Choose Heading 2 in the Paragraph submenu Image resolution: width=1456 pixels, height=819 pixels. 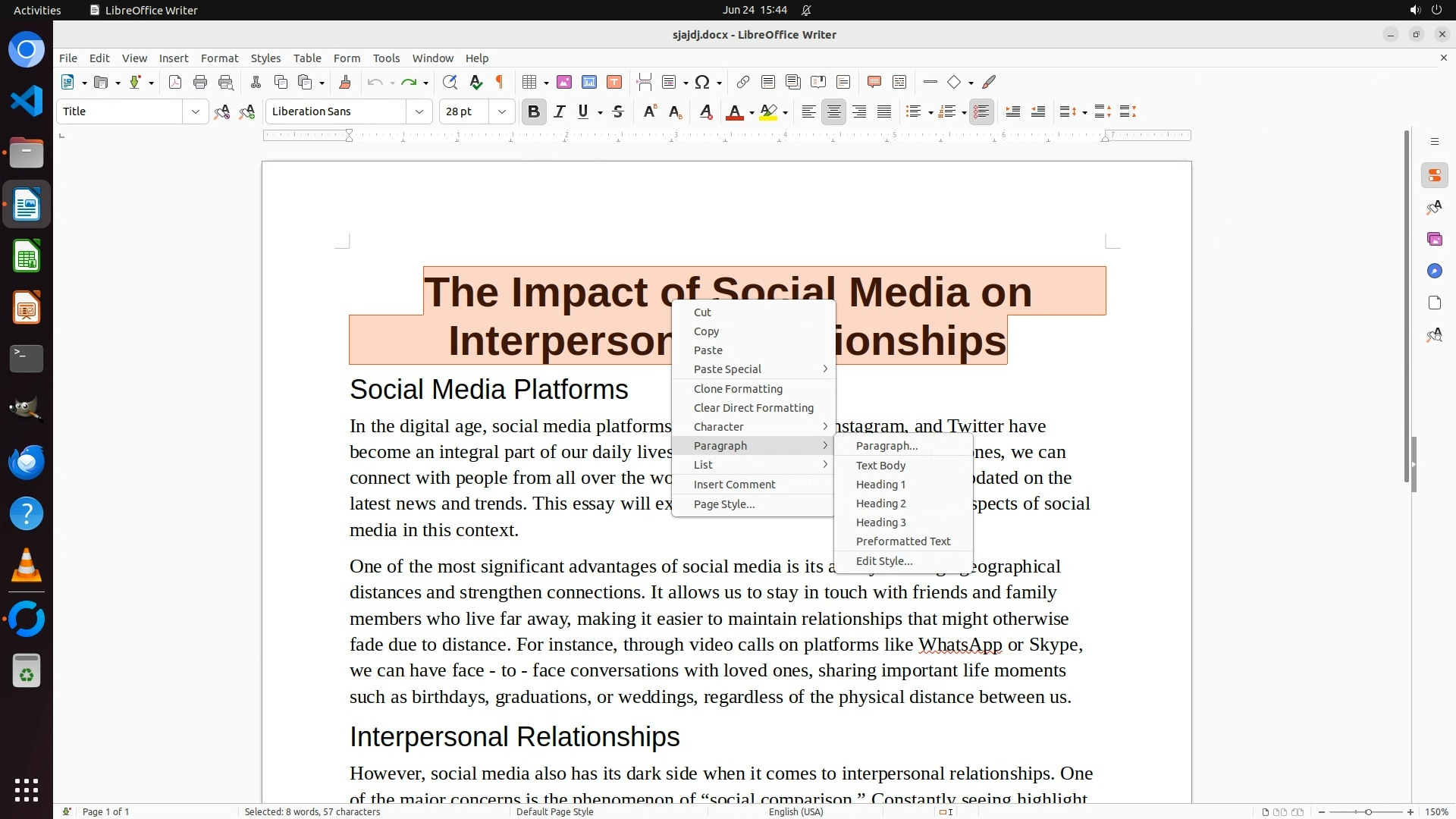pos(880,504)
